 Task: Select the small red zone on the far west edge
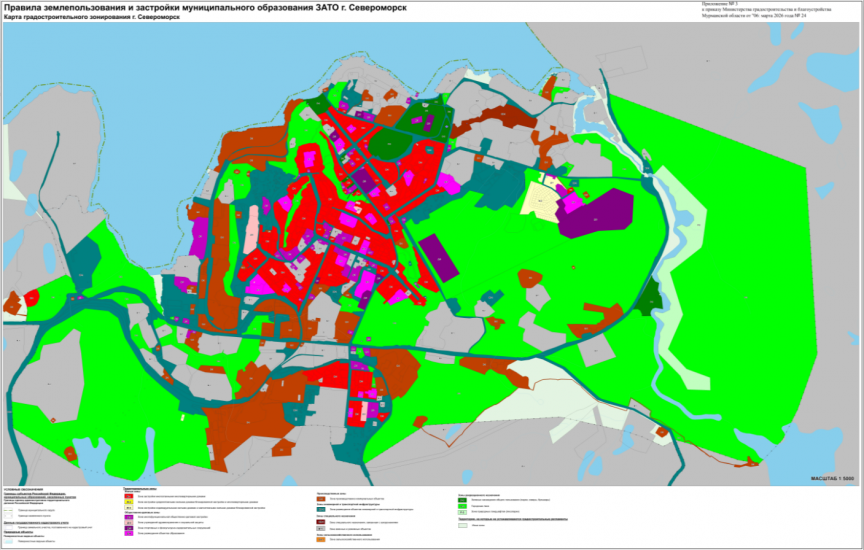32,297
